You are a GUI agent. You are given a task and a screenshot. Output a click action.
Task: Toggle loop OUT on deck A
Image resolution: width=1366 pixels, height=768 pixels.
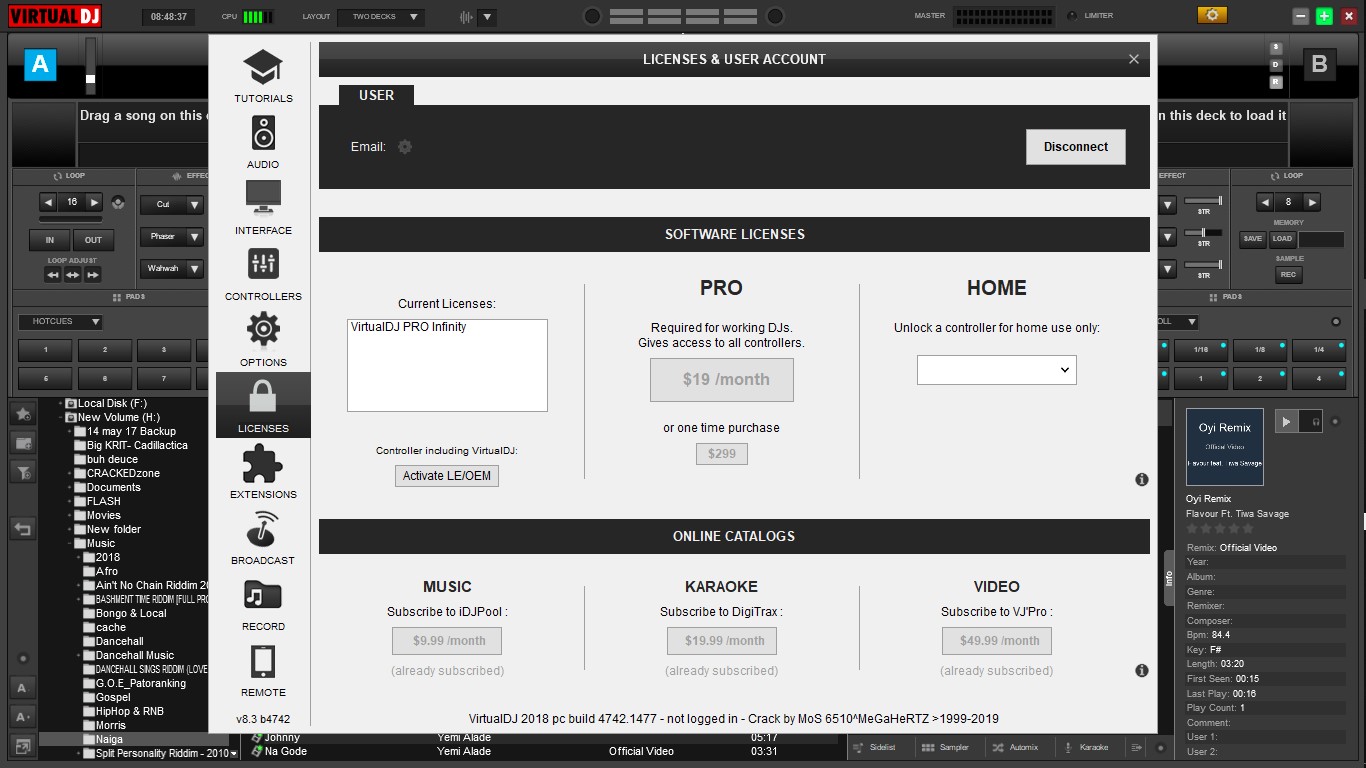point(93,240)
